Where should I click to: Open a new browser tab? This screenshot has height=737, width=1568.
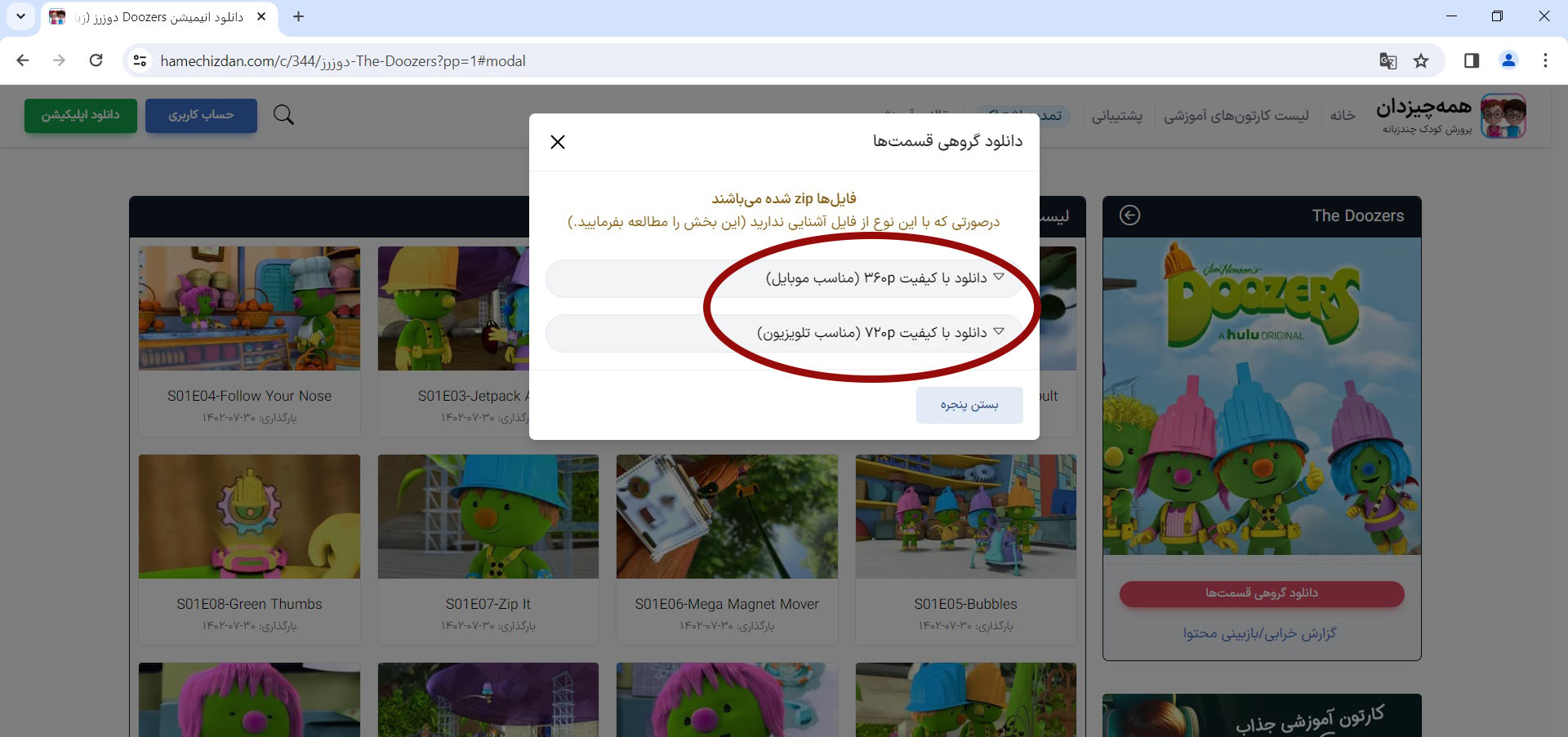pos(298,16)
